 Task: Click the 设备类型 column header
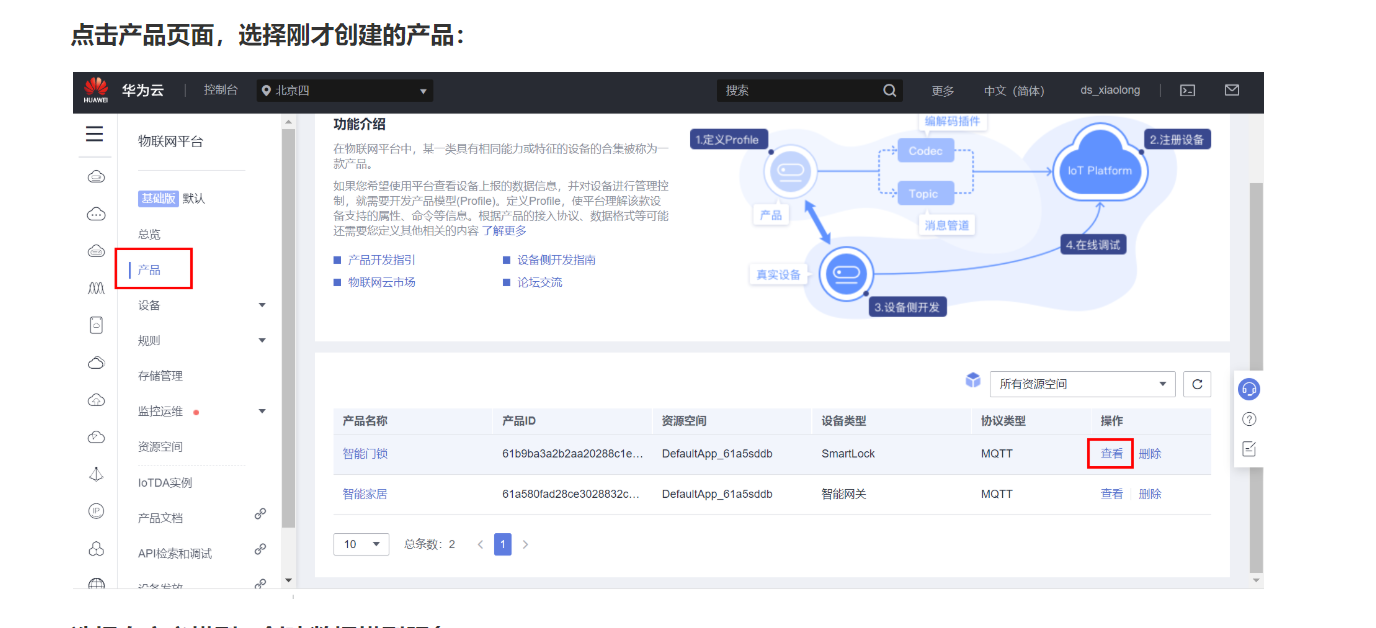[845, 421]
